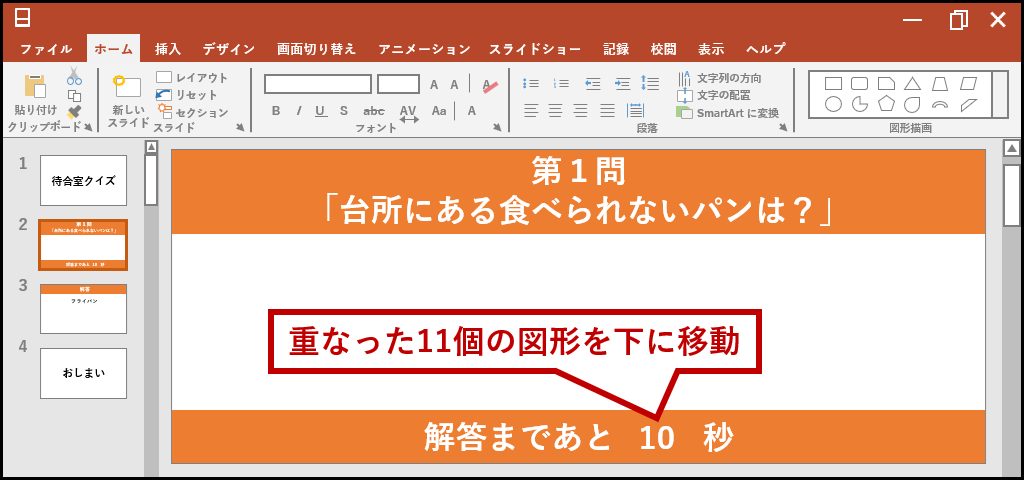The width and height of the screenshot is (1024, 480).
Task: Justify paragraph text
Action: [608, 111]
